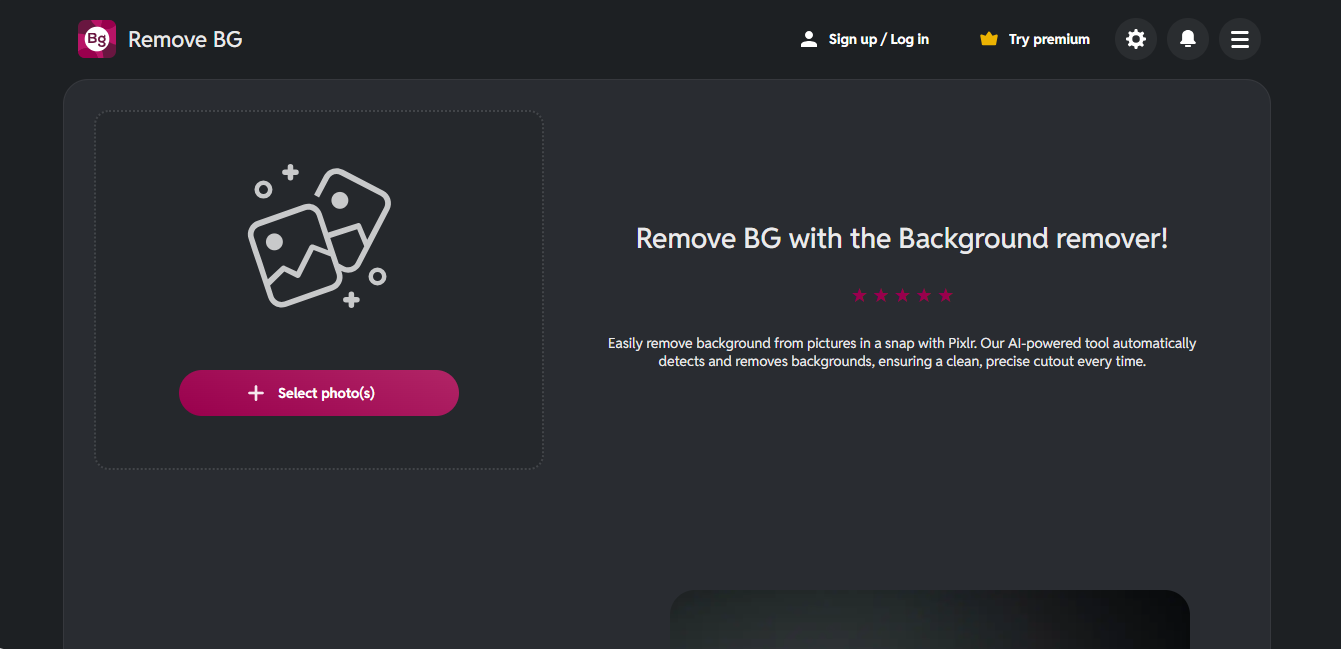Expand the hamburger main menu

[1240, 39]
